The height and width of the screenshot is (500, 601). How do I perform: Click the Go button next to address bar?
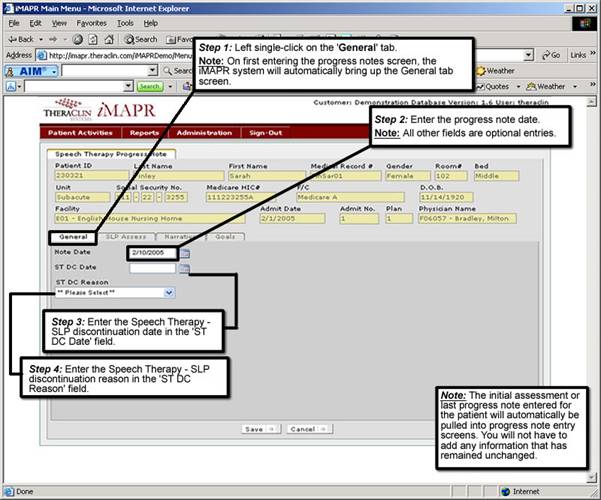pos(550,55)
